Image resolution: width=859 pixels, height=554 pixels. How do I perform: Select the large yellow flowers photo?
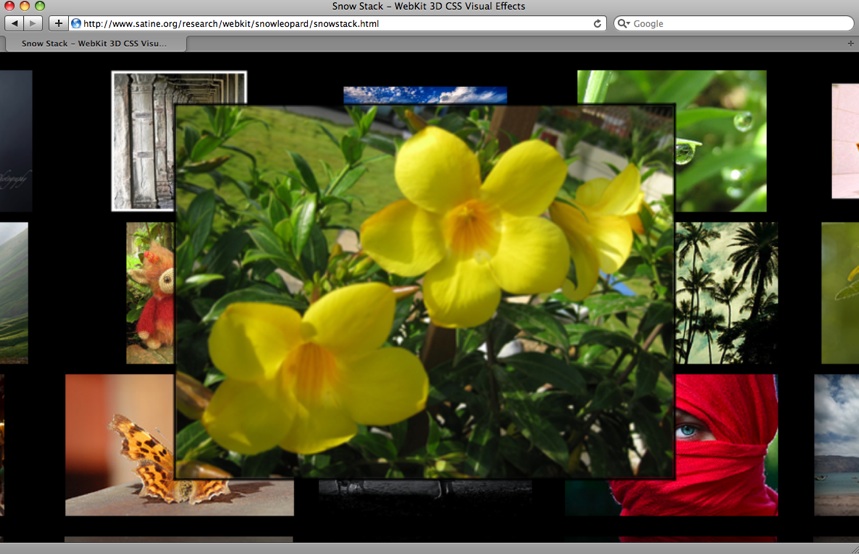click(x=425, y=292)
